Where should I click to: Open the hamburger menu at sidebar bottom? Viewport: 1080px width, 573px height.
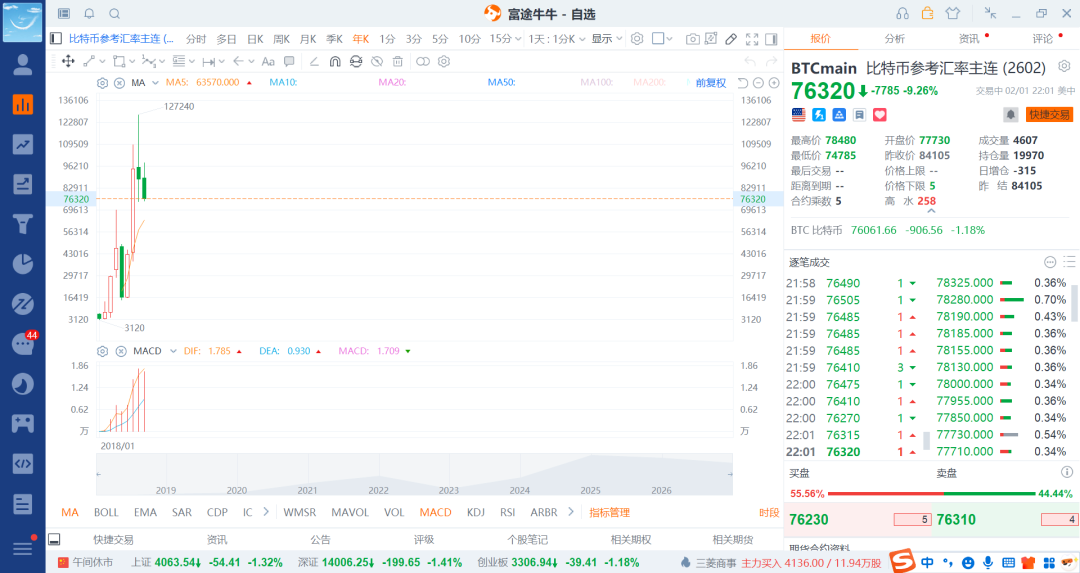23,548
